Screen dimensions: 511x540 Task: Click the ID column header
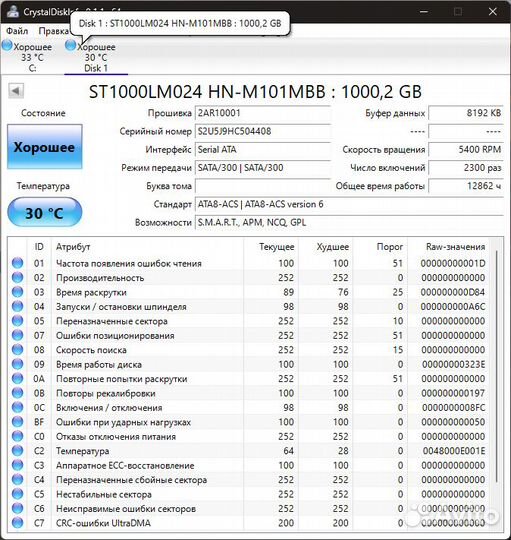[x=39, y=247]
